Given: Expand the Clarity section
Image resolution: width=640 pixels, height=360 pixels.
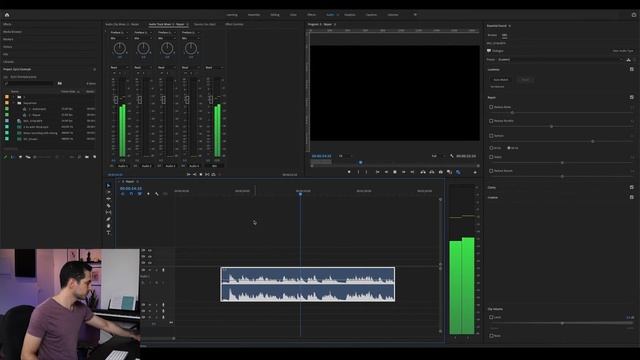Looking at the screenshot, I should tap(491, 187).
